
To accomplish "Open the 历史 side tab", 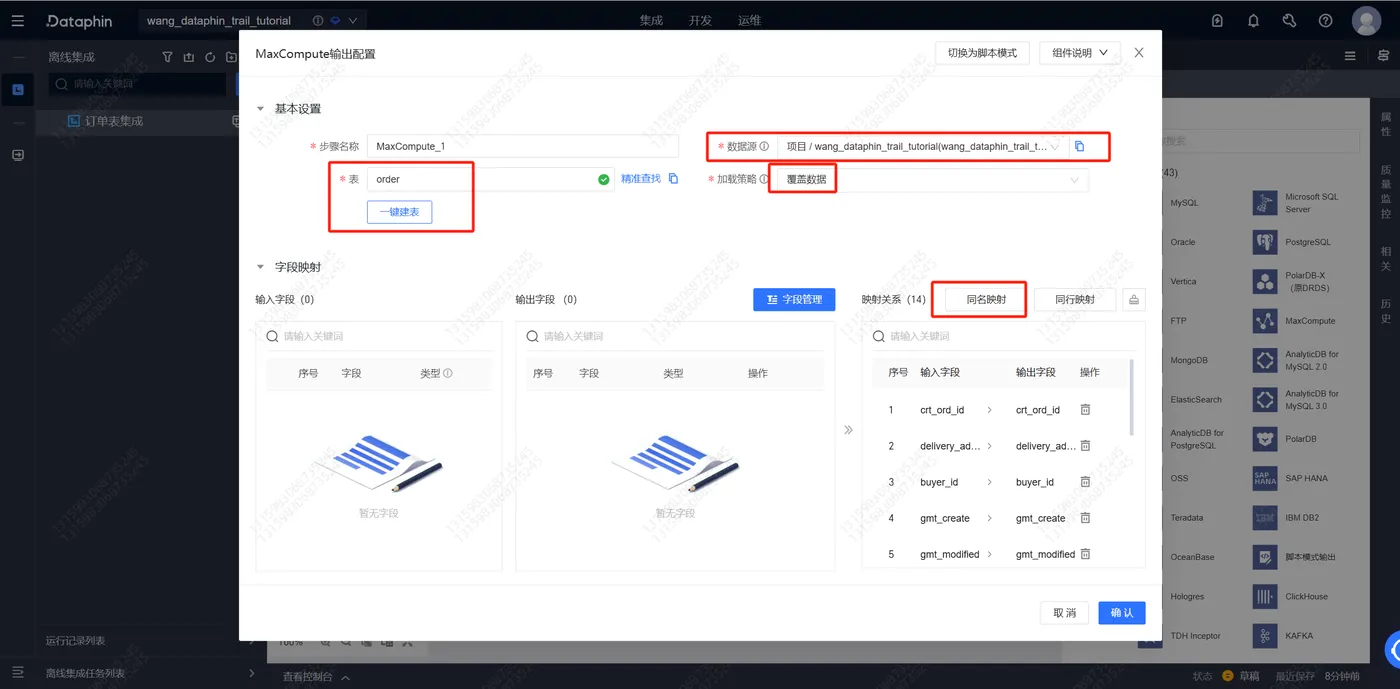I will 1386,311.
